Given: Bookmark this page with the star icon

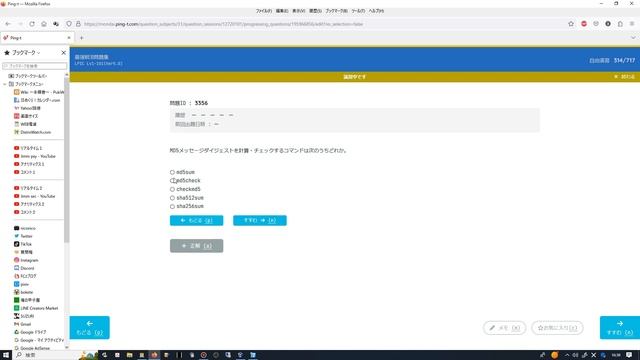Looking at the screenshot, I should coord(571,24).
